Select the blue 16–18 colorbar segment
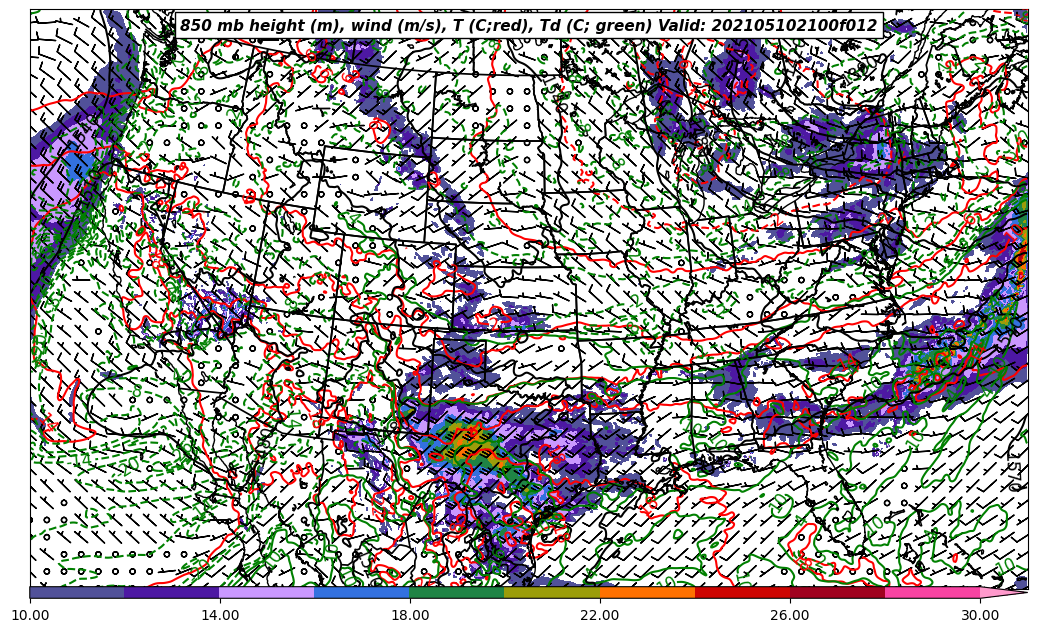The width and height of the screenshot is (1037, 632). pyautogui.click(x=362, y=592)
